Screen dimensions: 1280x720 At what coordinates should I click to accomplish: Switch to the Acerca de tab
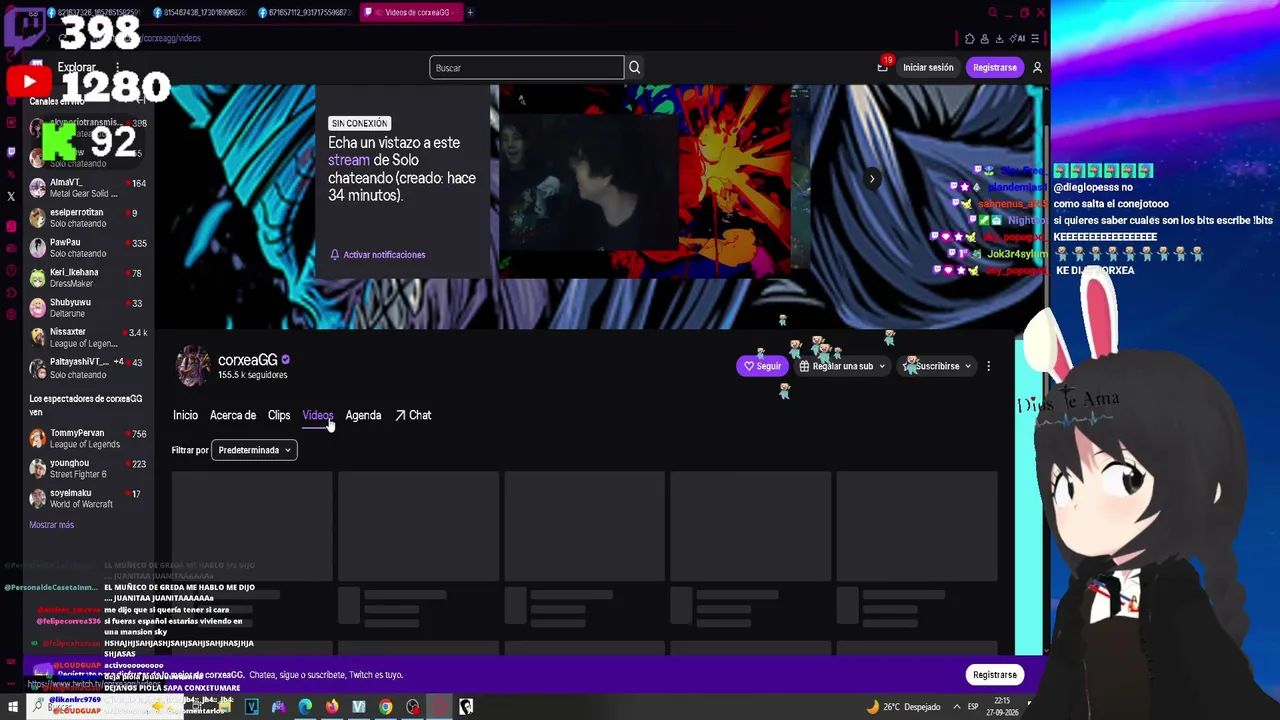233,415
